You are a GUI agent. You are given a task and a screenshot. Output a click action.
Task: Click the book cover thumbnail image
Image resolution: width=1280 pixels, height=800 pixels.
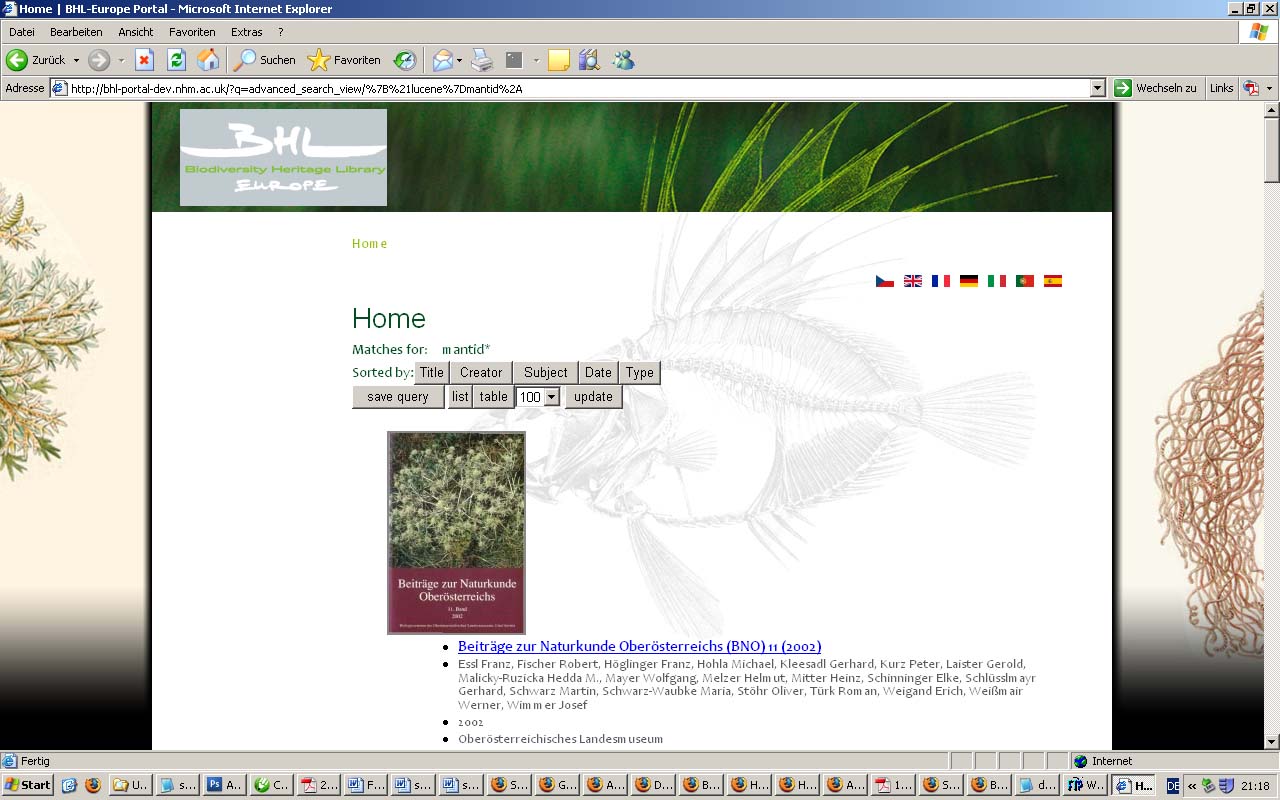coord(456,532)
